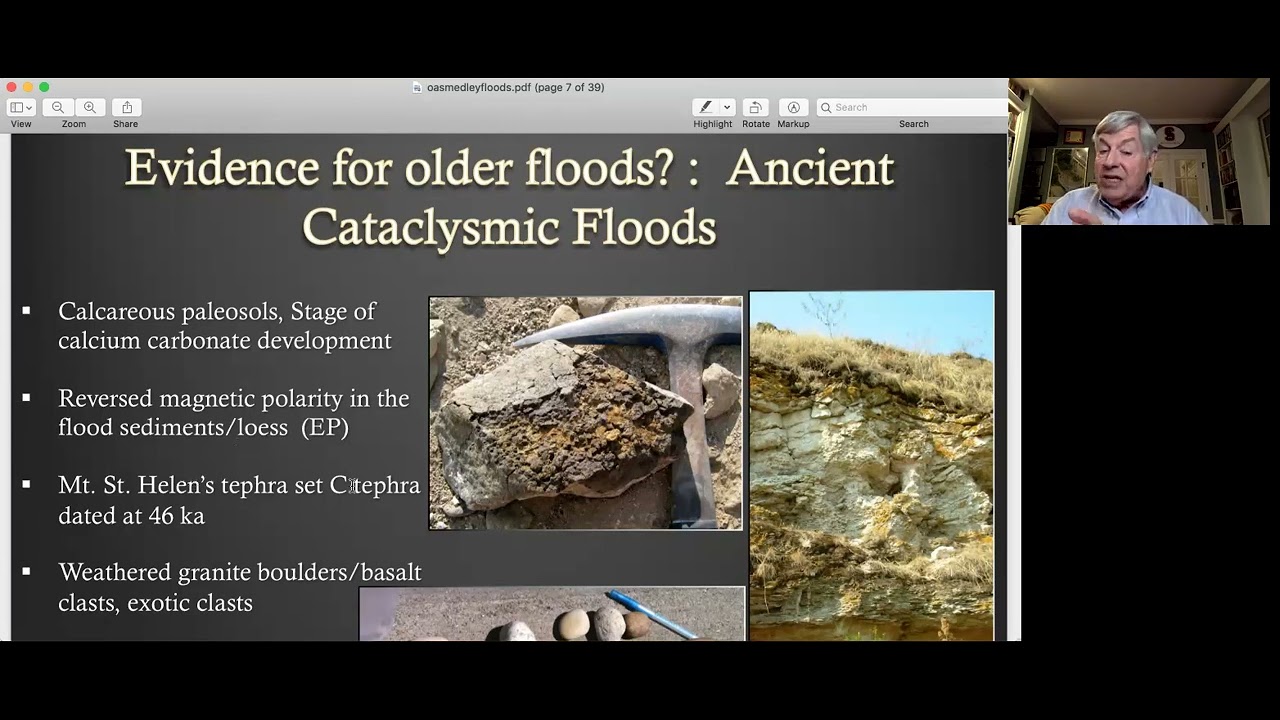Screen dimensions: 1280x720
Task: Click the text 'calcium carbonate development'
Action: point(225,341)
